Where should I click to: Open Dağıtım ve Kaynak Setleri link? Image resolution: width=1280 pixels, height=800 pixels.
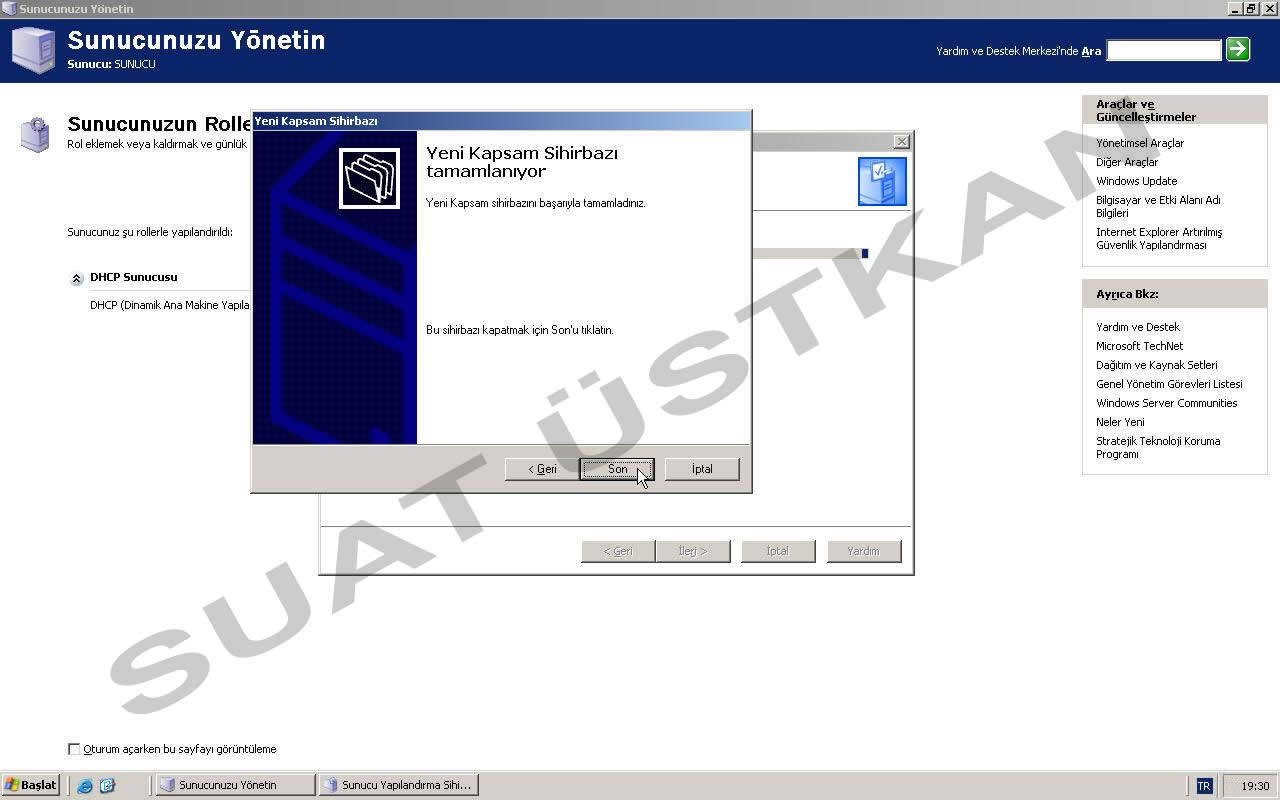[1156, 365]
